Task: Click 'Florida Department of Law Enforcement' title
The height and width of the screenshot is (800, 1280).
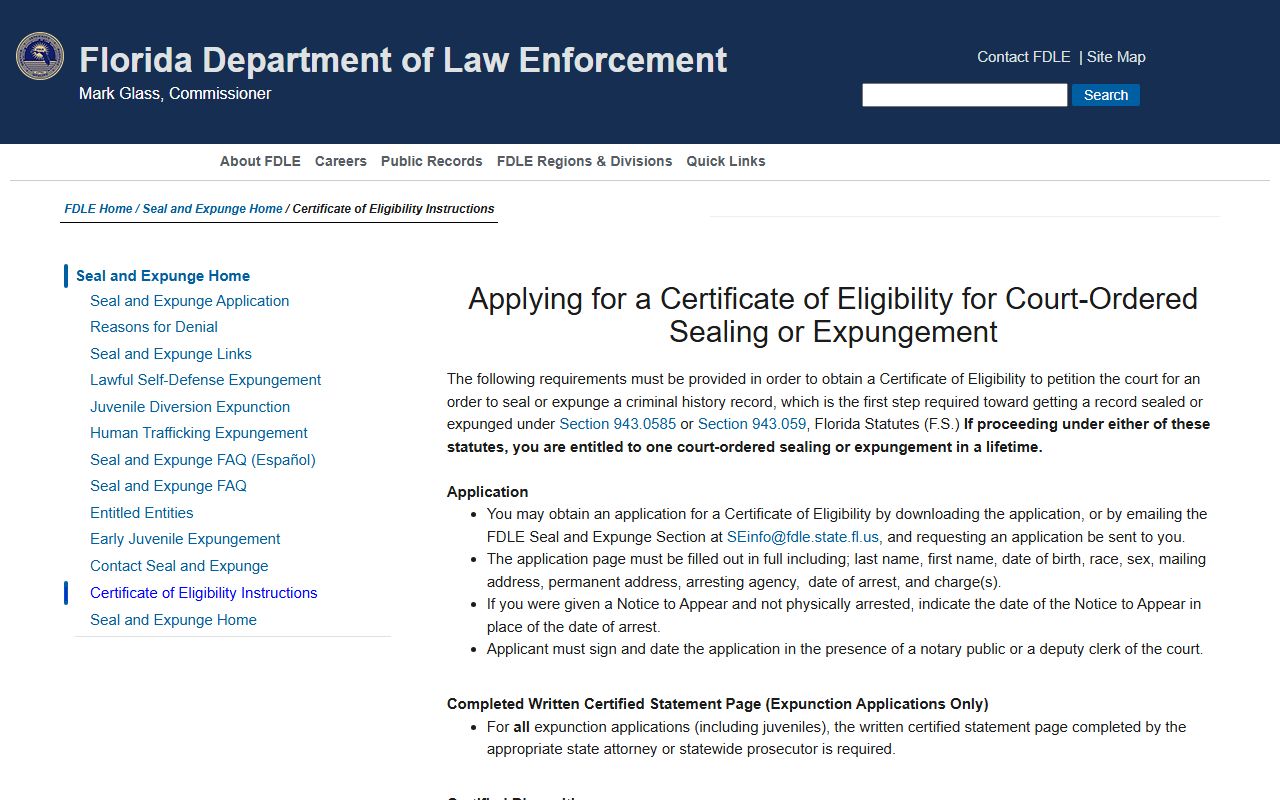Action: [x=403, y=60]
